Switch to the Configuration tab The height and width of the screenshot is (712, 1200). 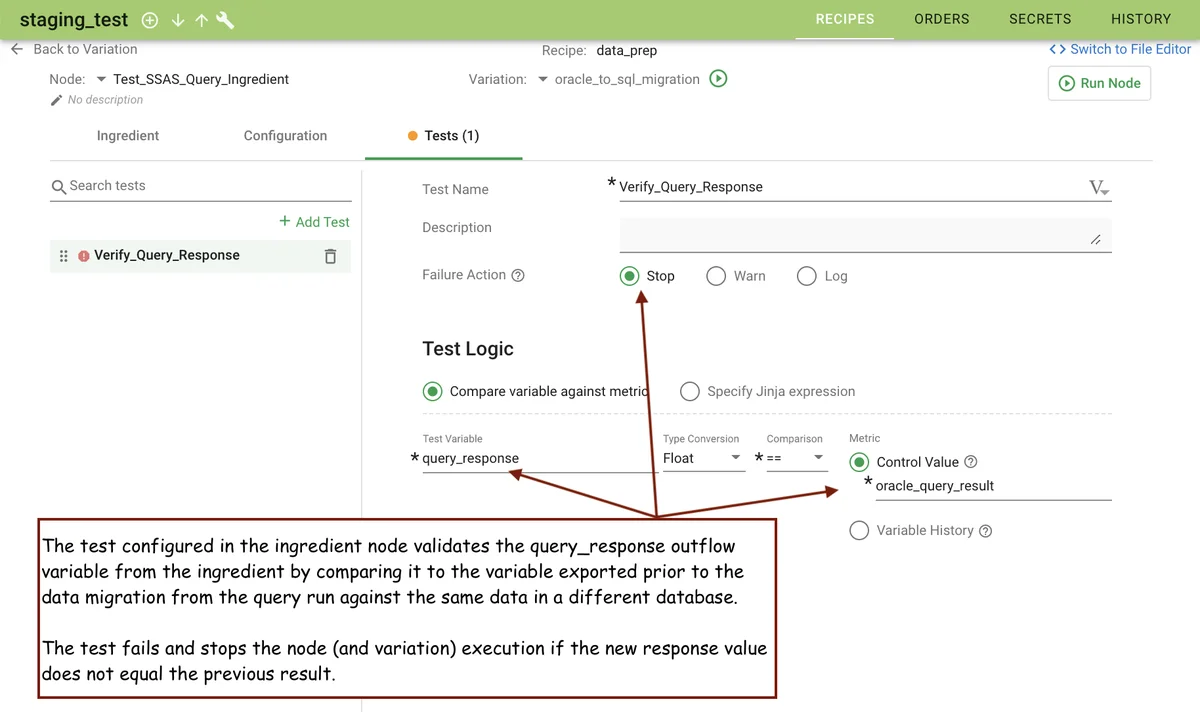point(285,136)
